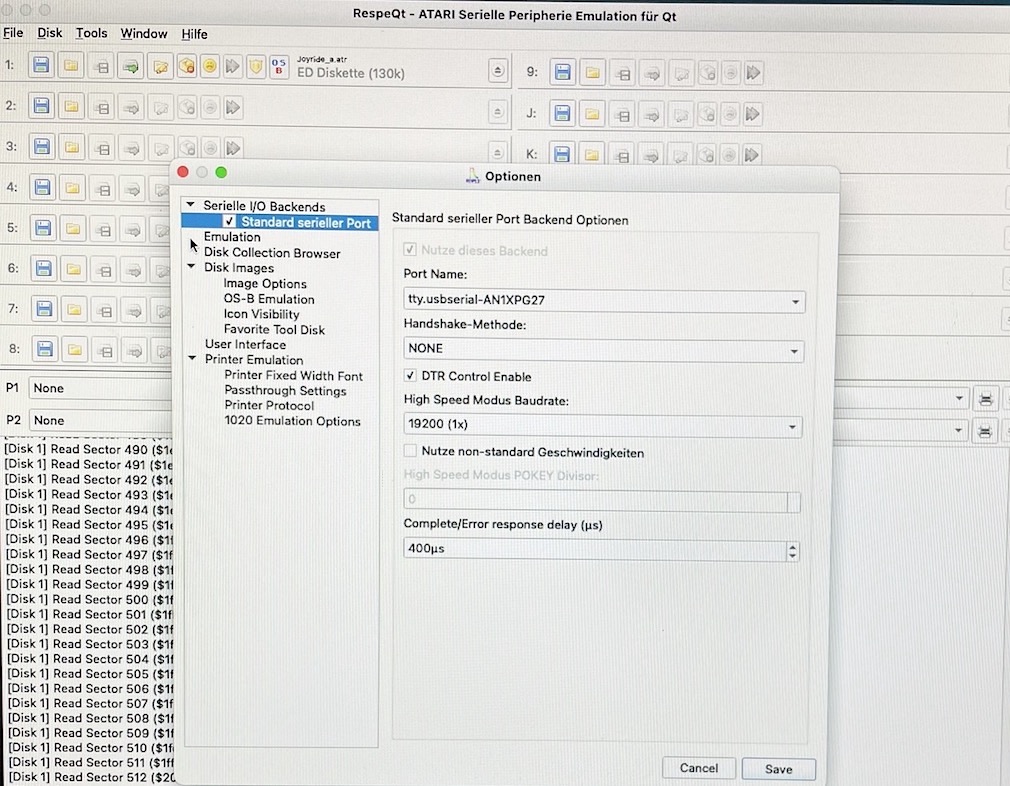Enable Nutze non-standard Geschwindigkeiten checkbox
1010x786 pixels.
tap(410, 452)
